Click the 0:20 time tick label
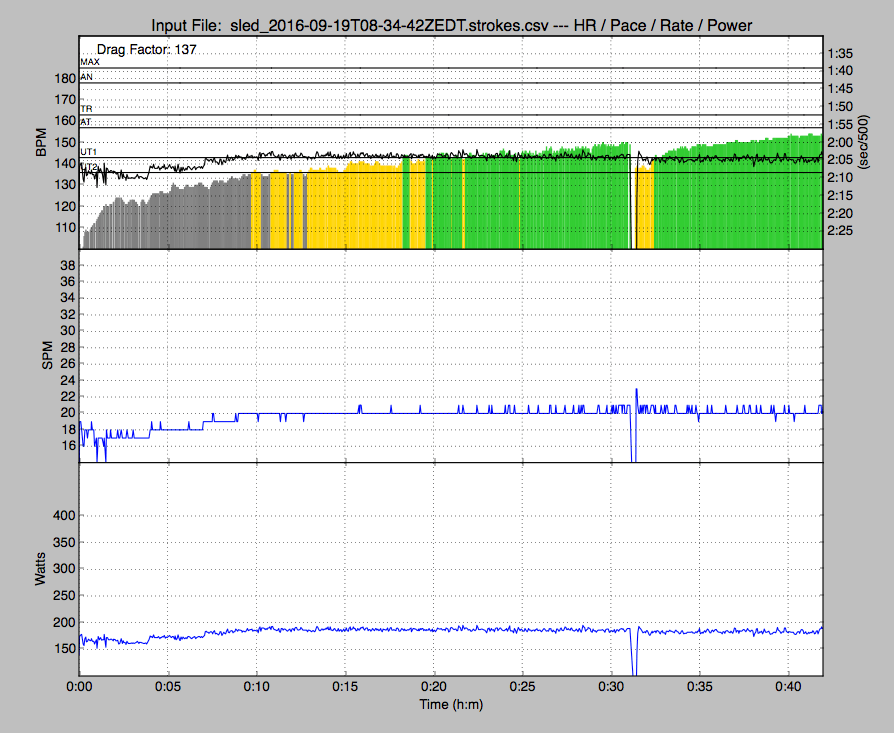The height and width of the screenshot is (733, 894). coord(434,688)
